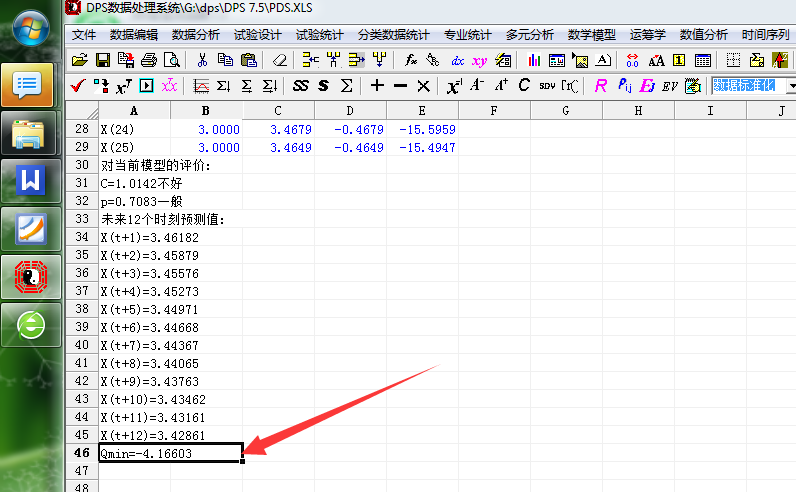Select column E header
Image resolution: width=796 pixels, height=492 pixels.
(x=422, y=111)
